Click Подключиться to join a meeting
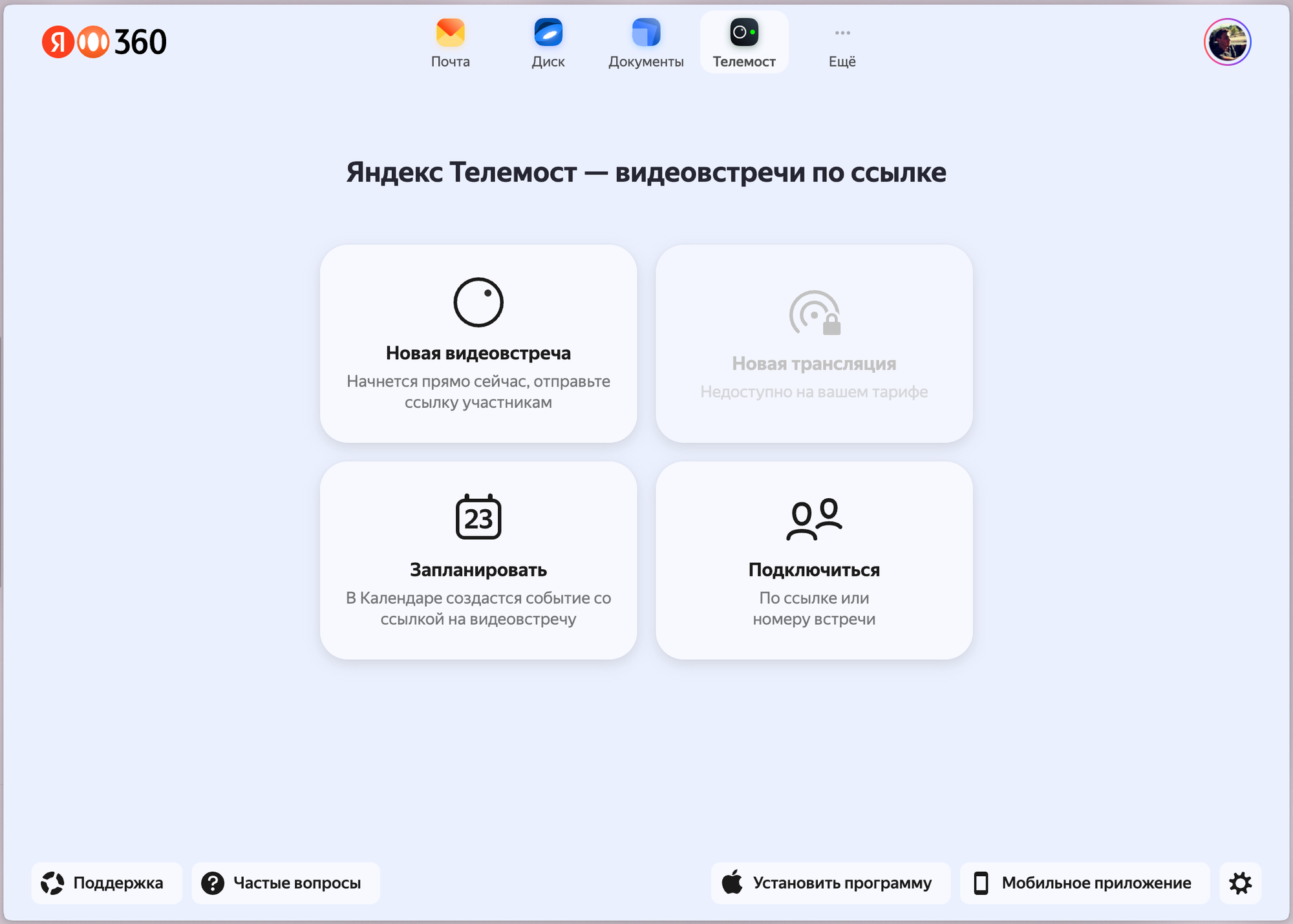Screen dimensions: 1293x924 coord(814,560)
